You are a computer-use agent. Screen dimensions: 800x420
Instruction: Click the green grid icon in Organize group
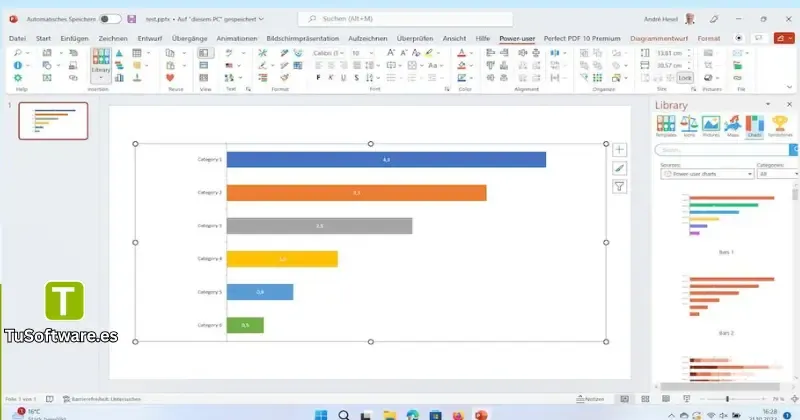point(597,78)
